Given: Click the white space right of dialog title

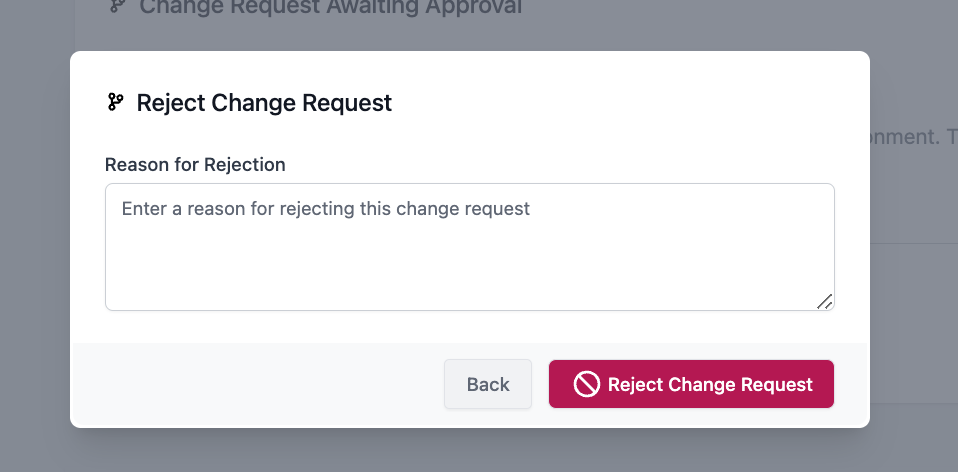Looking at the screenshot, I should 620,102.
